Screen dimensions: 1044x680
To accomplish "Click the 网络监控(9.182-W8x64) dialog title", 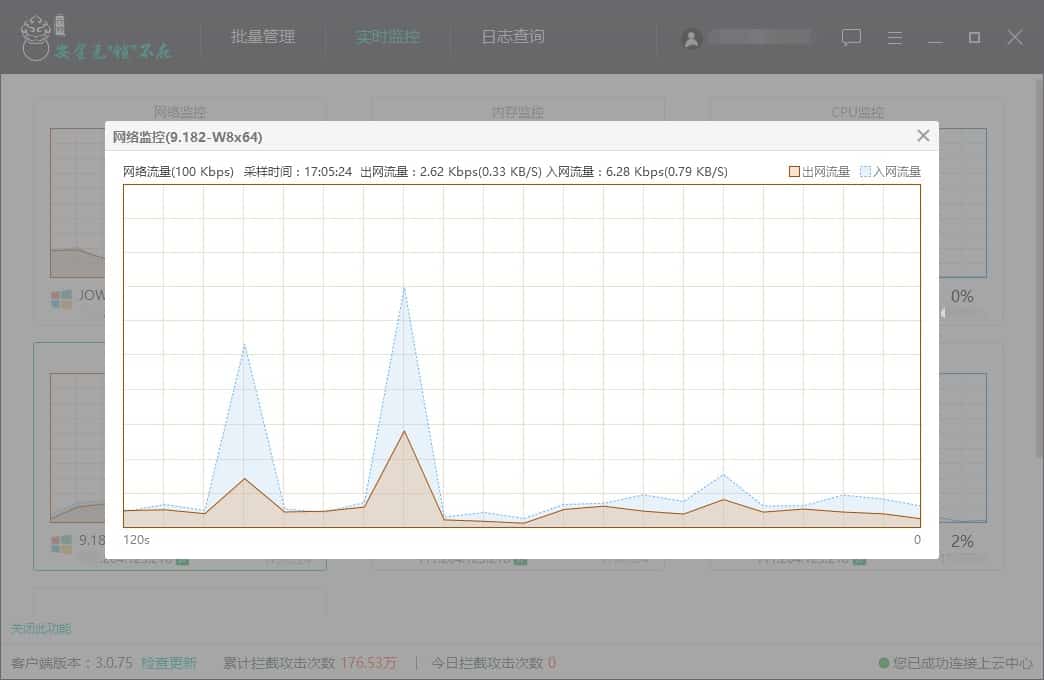I will (187, 137).
